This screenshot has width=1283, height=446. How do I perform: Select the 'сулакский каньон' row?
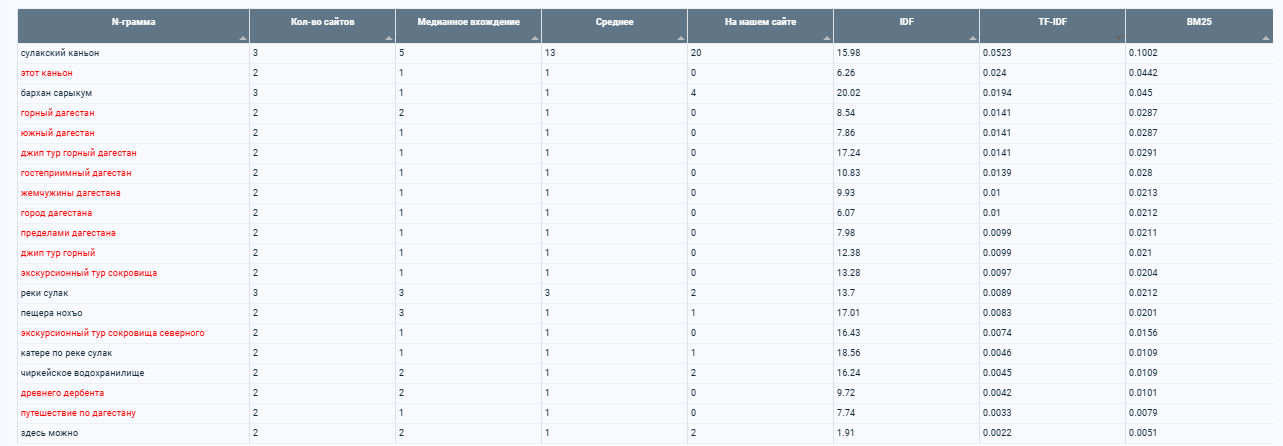640,52
